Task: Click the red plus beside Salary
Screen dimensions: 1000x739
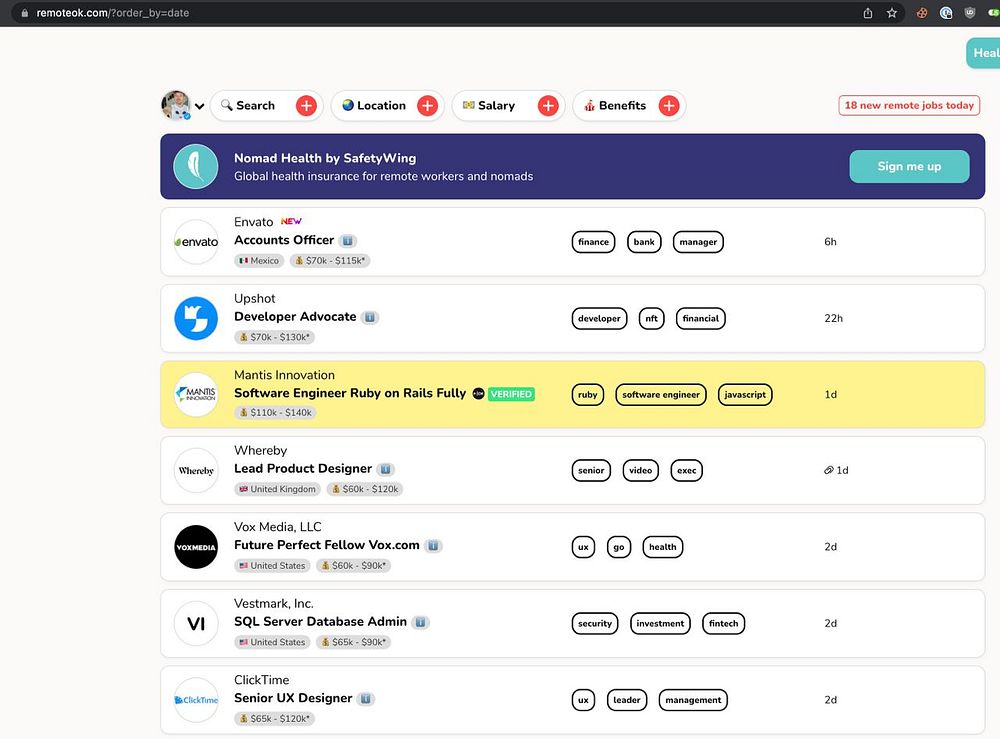Action: pos(548,106)
